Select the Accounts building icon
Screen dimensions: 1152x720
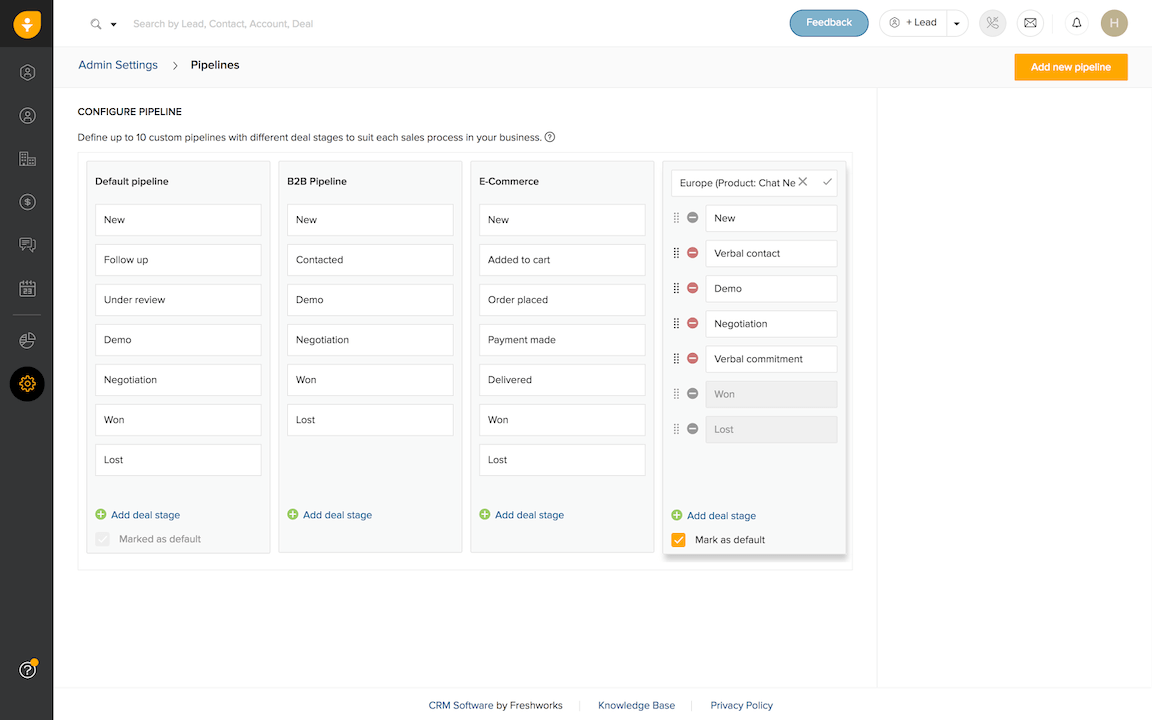[27, 158]
